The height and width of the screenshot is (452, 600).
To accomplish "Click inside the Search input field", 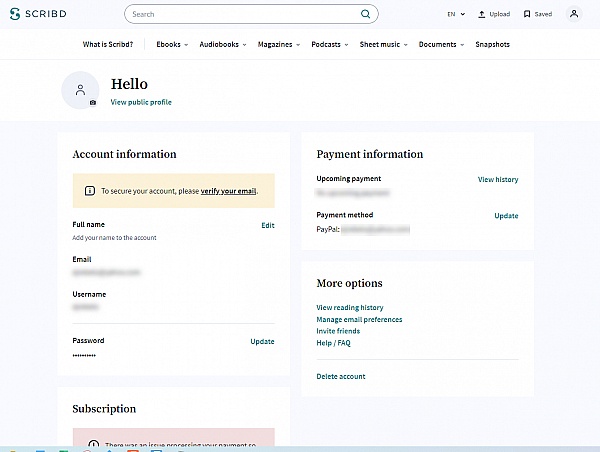I will click(240, 14).
